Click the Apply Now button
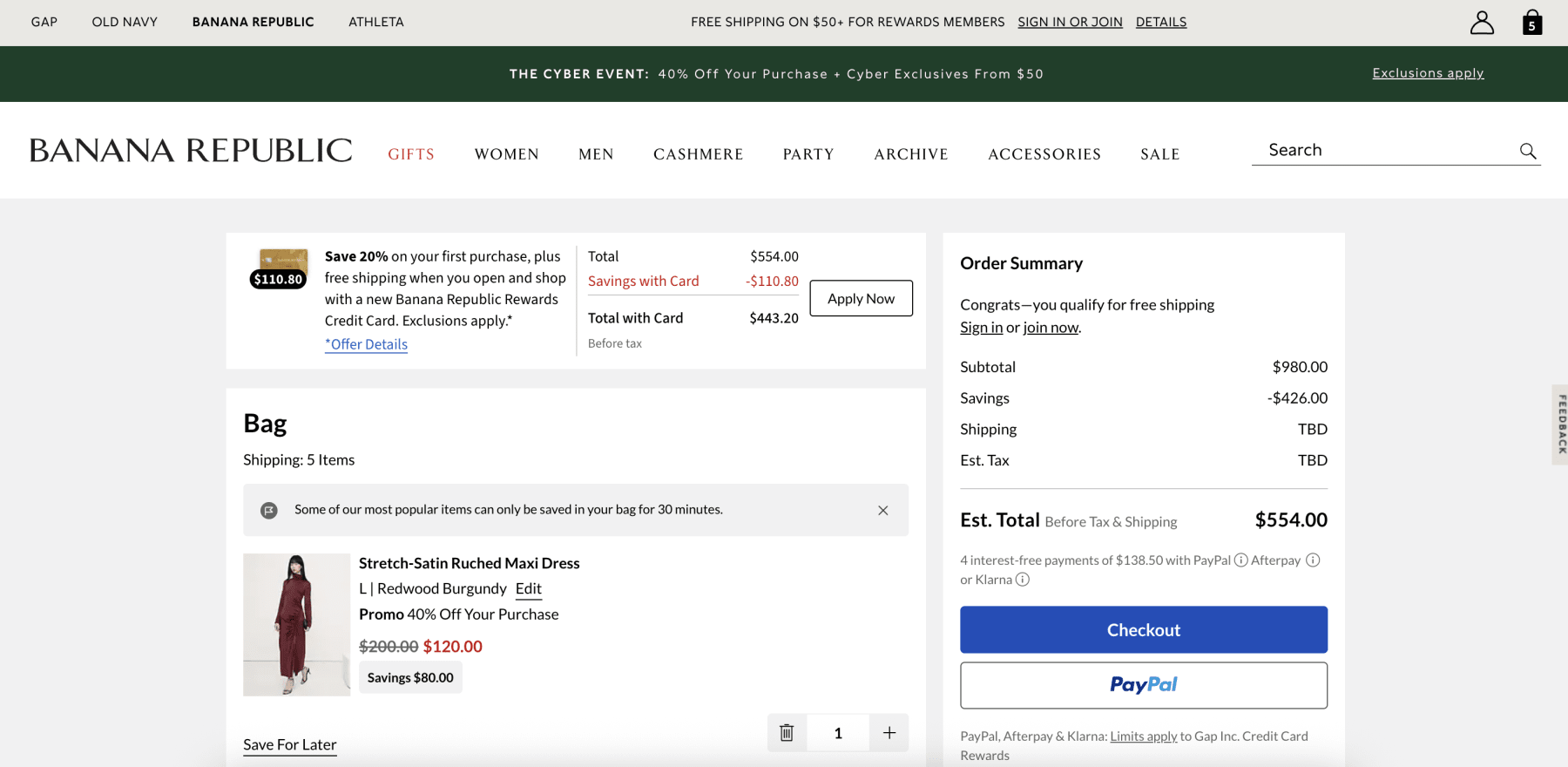Screen dimensions: 1568x767 (x=861, y=298)
